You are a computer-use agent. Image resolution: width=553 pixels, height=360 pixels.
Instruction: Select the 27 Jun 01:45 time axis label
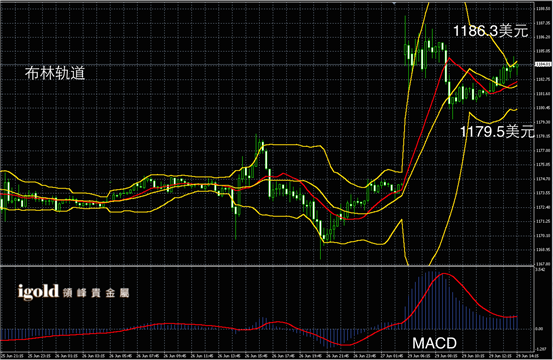392,356
